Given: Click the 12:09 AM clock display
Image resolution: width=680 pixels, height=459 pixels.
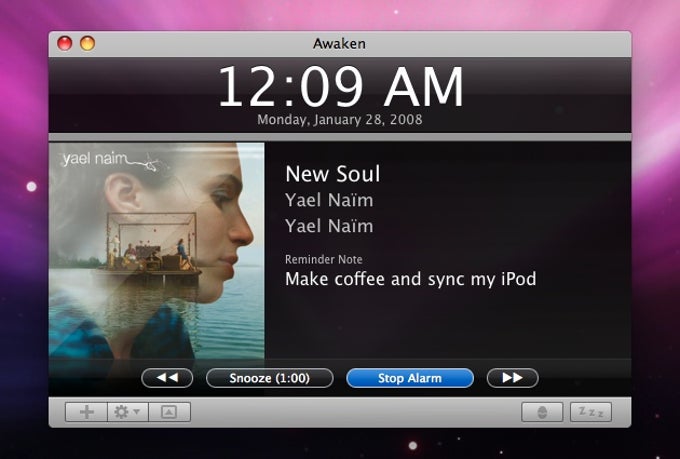Looking at the screenshot, I should tap(340, 87).
